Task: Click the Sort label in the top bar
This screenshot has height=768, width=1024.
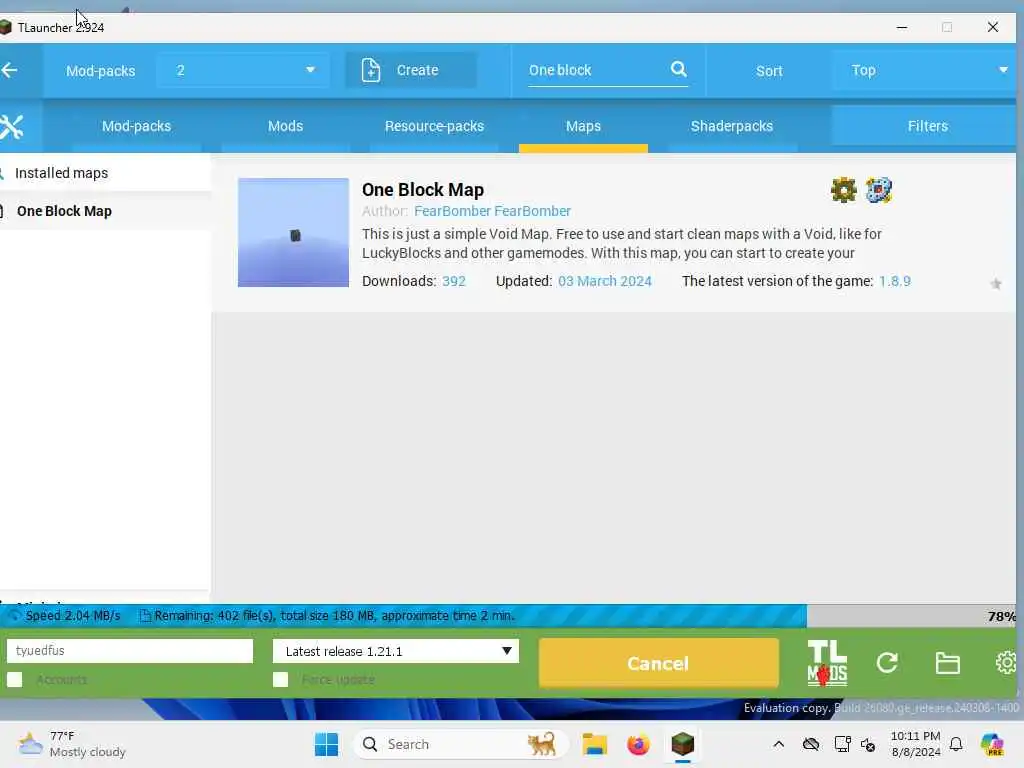Action: click(x=769, y=71)
